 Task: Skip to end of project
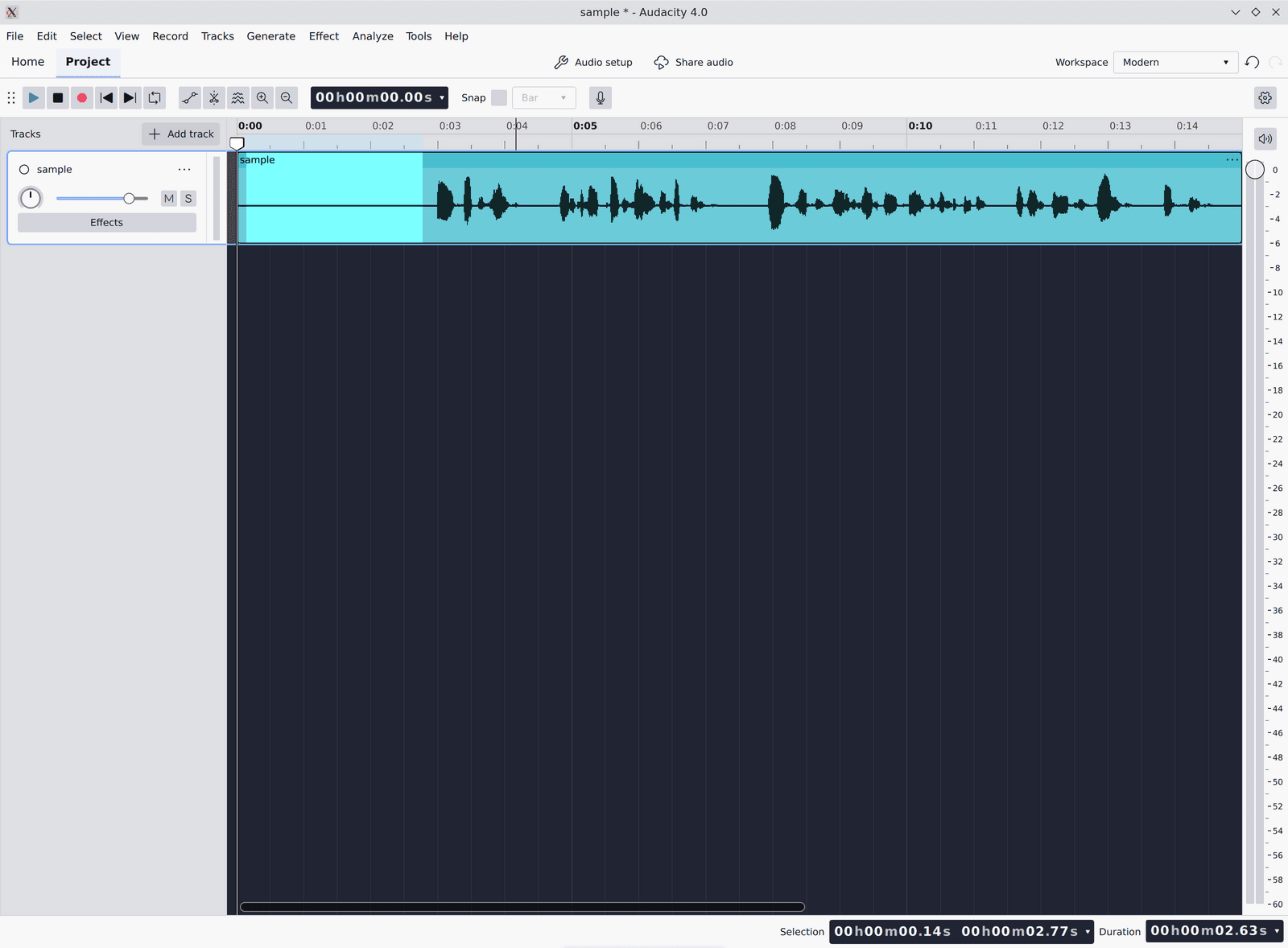(130, 98)
